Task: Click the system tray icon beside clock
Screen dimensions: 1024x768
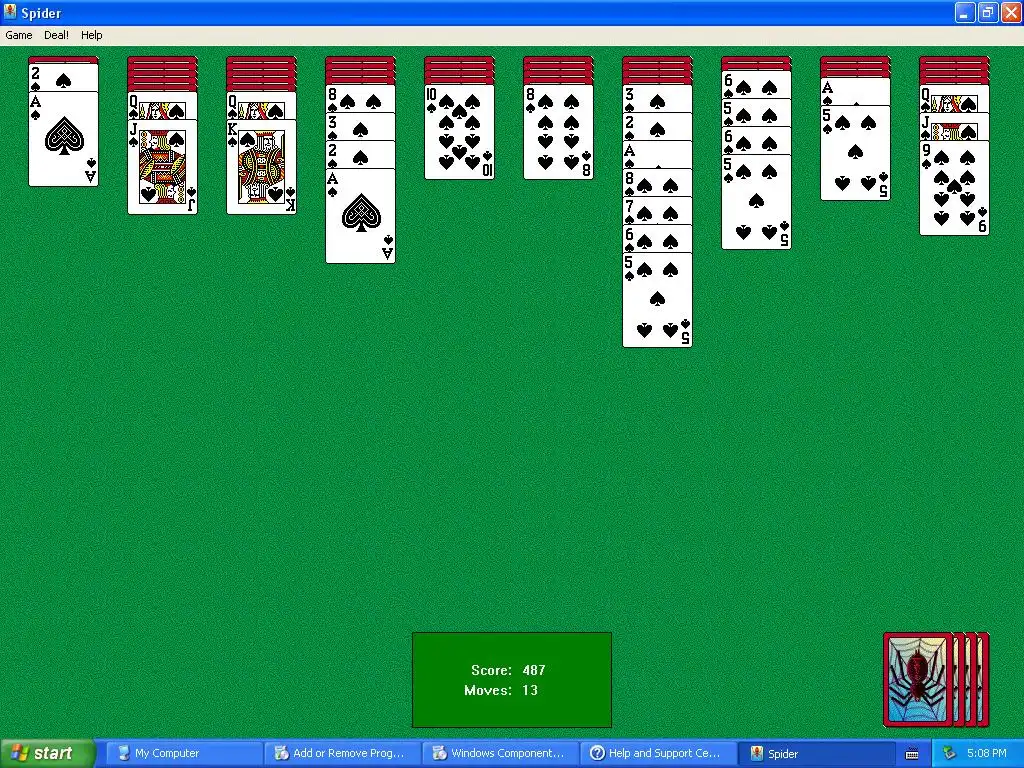Action: tap(950, 753)
